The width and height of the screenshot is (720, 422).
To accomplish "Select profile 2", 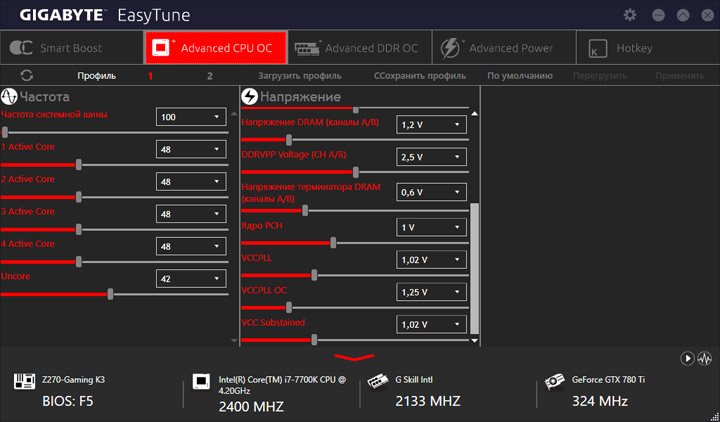I will click(209, 76).
